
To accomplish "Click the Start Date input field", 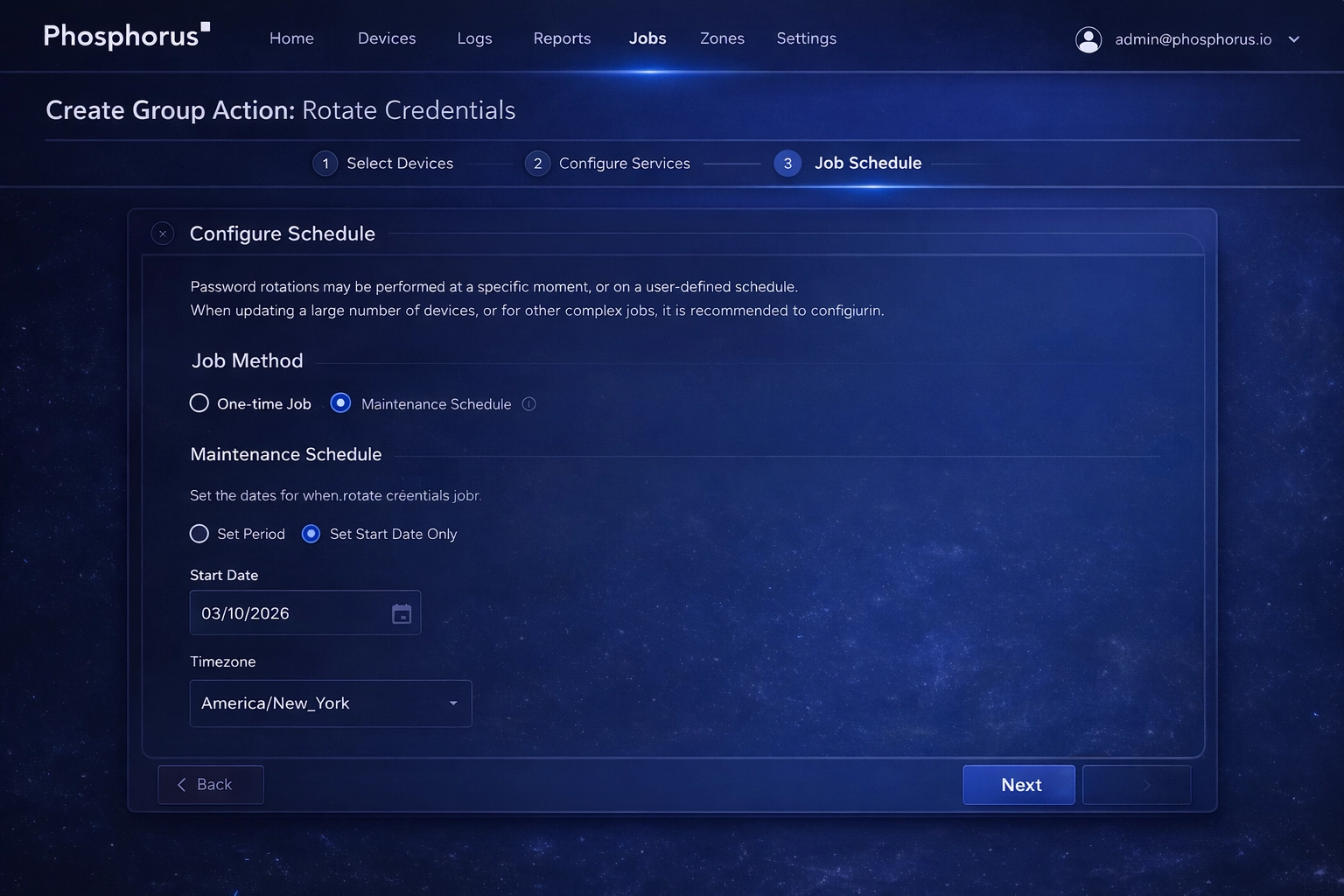I will tap(289, 613).
